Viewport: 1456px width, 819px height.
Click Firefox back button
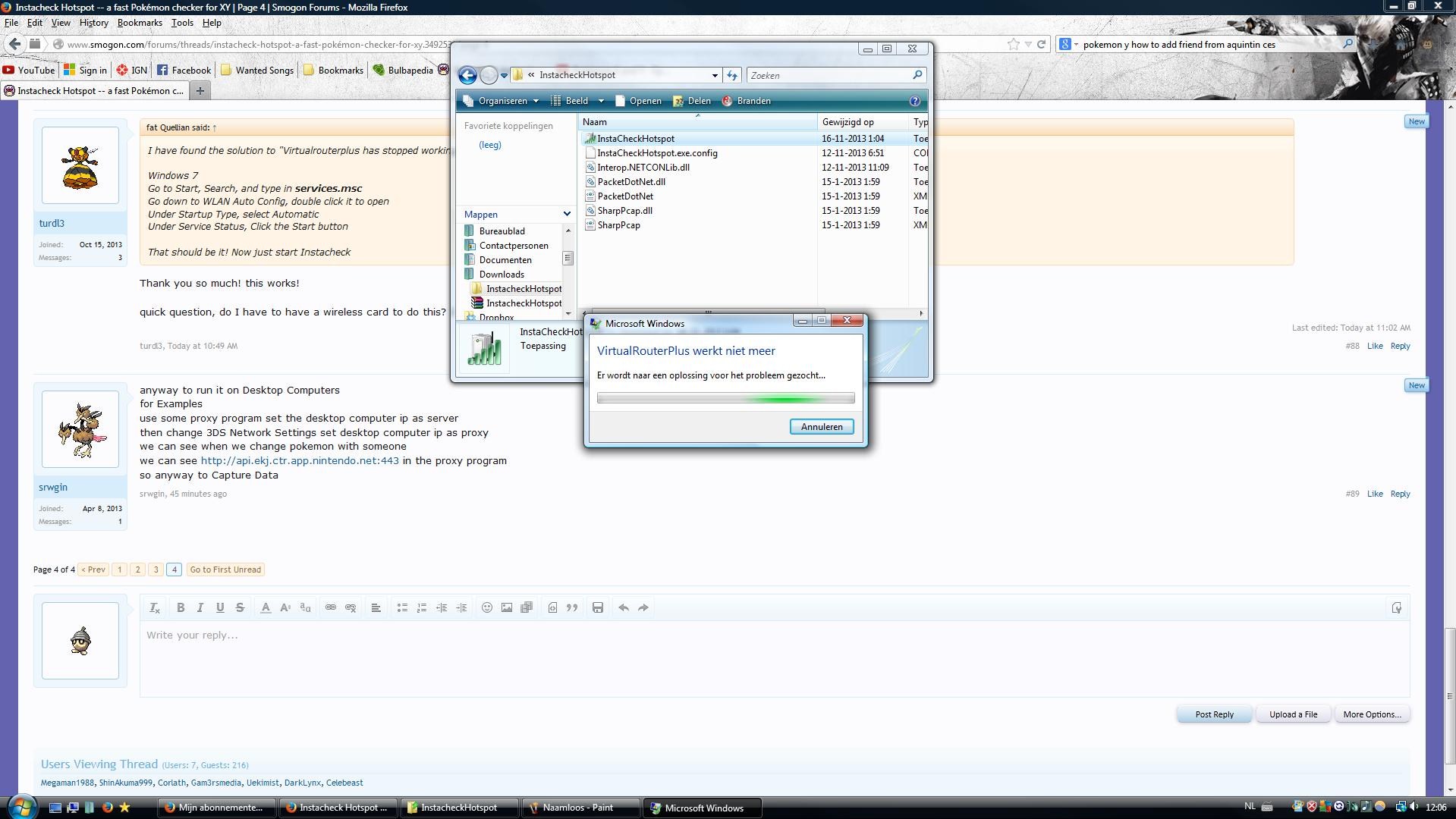point(14,44)
